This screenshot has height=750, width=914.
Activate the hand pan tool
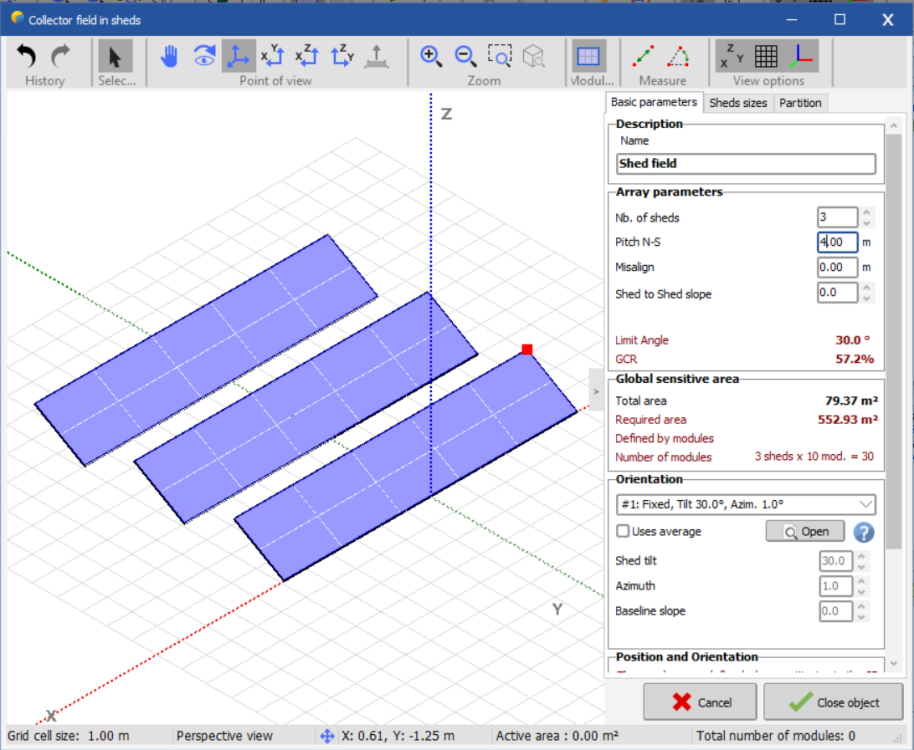[169, 57]
